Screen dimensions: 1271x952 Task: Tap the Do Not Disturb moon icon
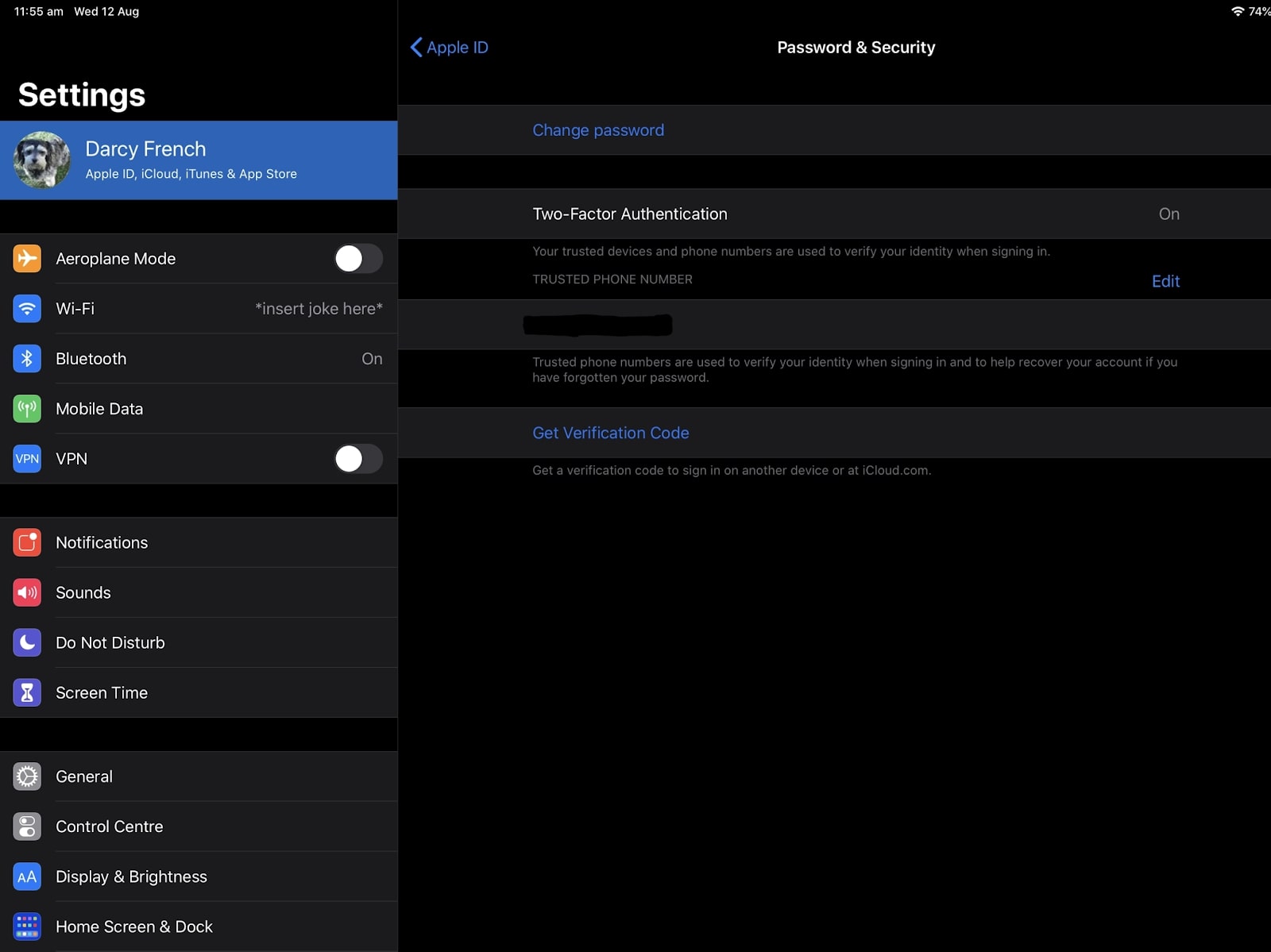pos(27,642)
